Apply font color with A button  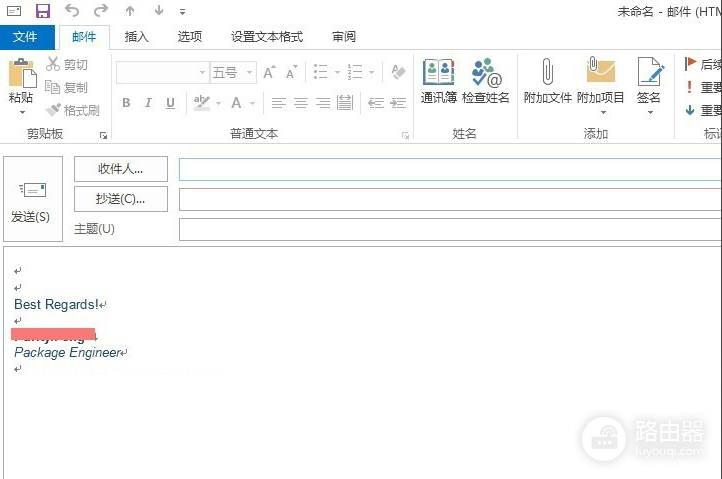point(236,103)
